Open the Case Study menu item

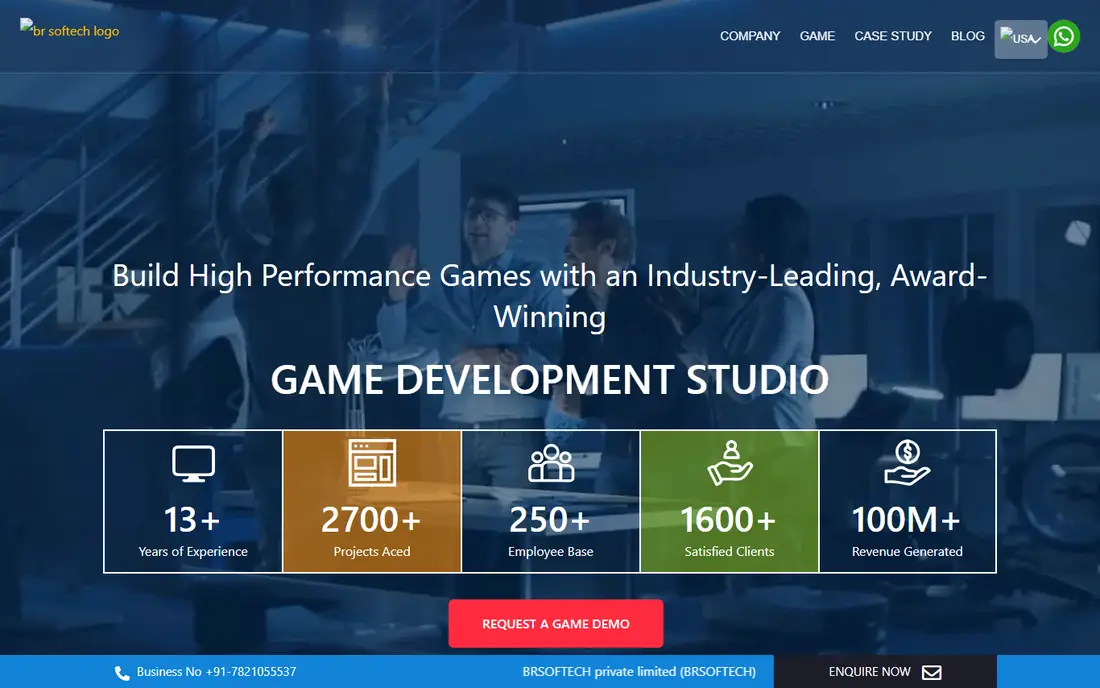coord(893,36)
